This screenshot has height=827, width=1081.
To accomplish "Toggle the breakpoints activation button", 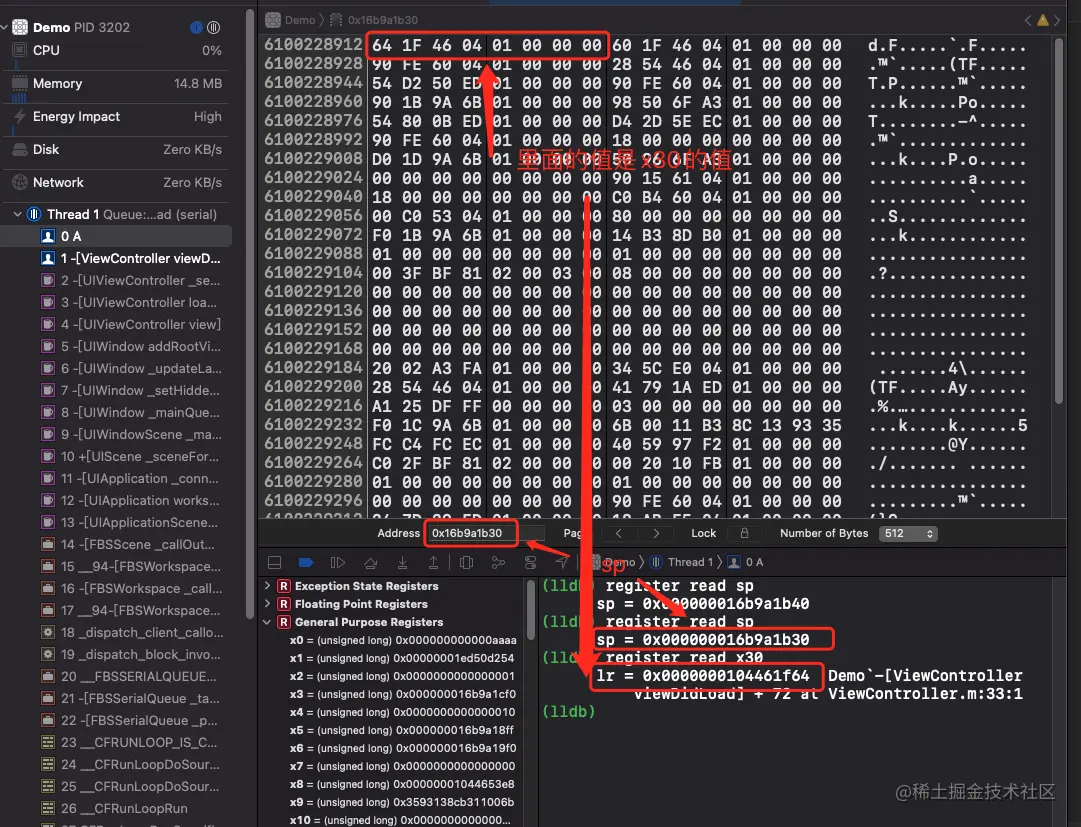I will click(306, 562).
